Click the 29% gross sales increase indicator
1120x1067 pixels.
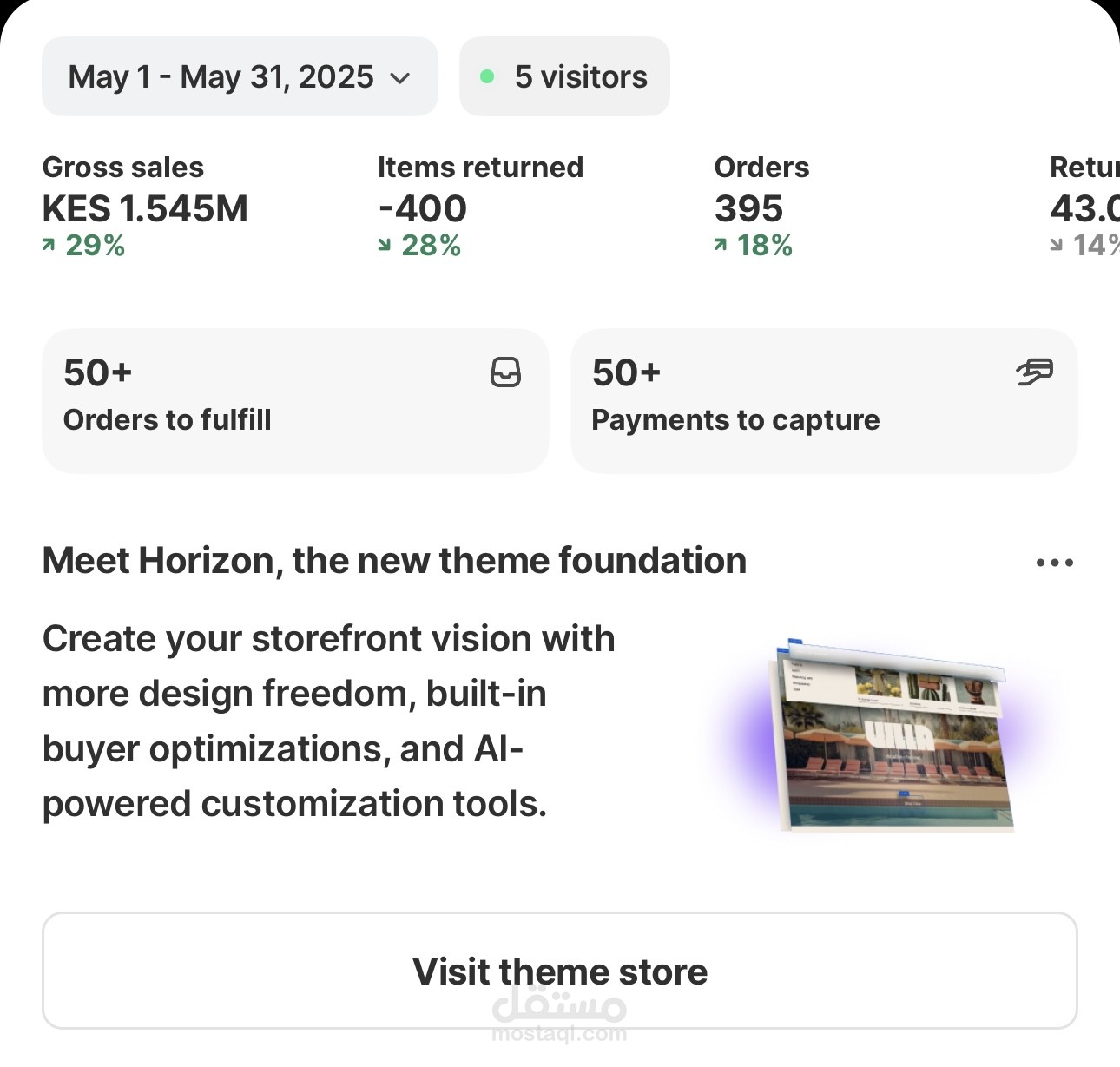(x=83, y=246)
